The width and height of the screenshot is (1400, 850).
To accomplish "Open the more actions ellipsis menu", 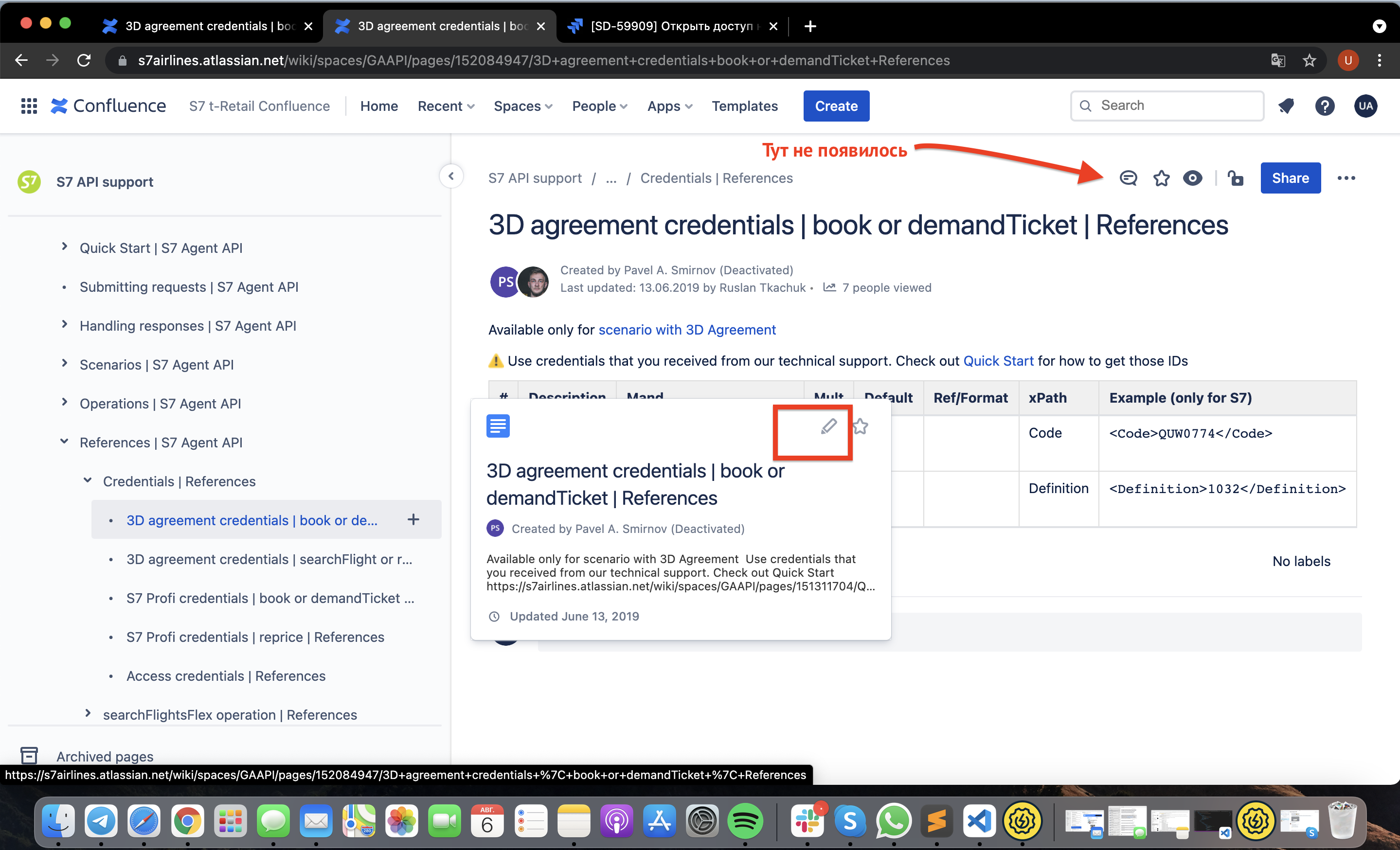I will pos(1346,178).
